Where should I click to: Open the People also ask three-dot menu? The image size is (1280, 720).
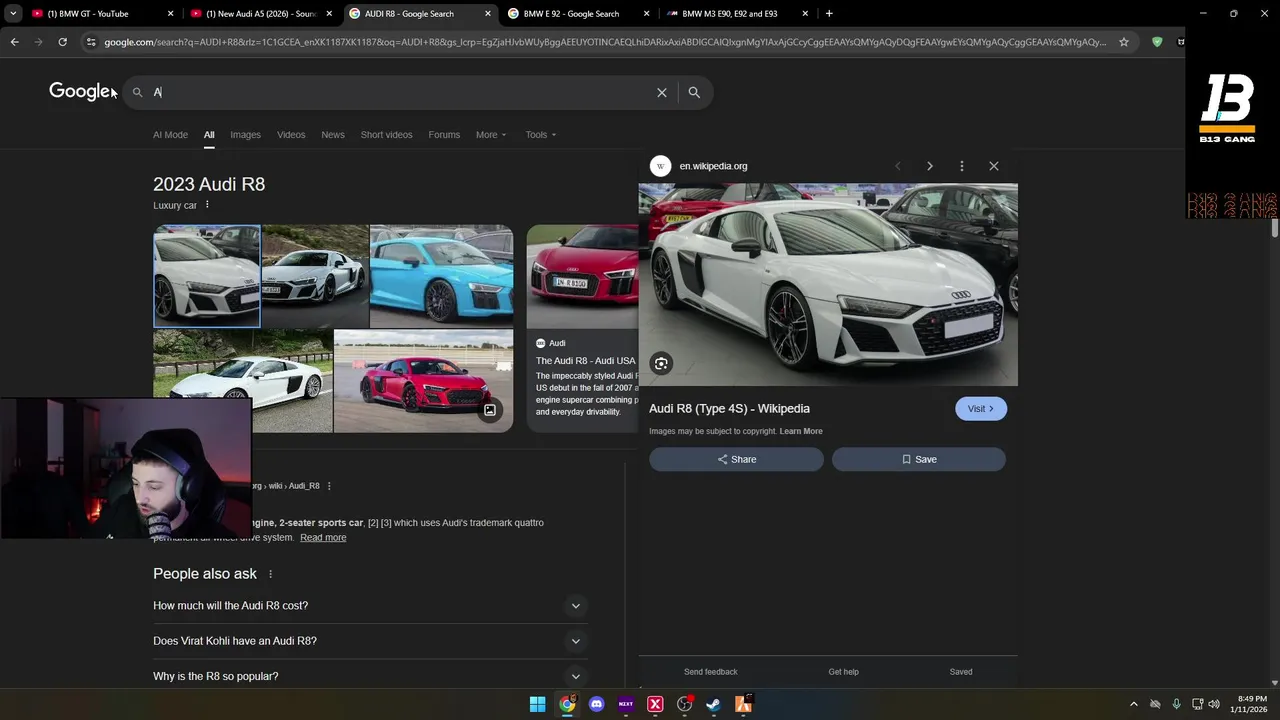tap(270, 574)
